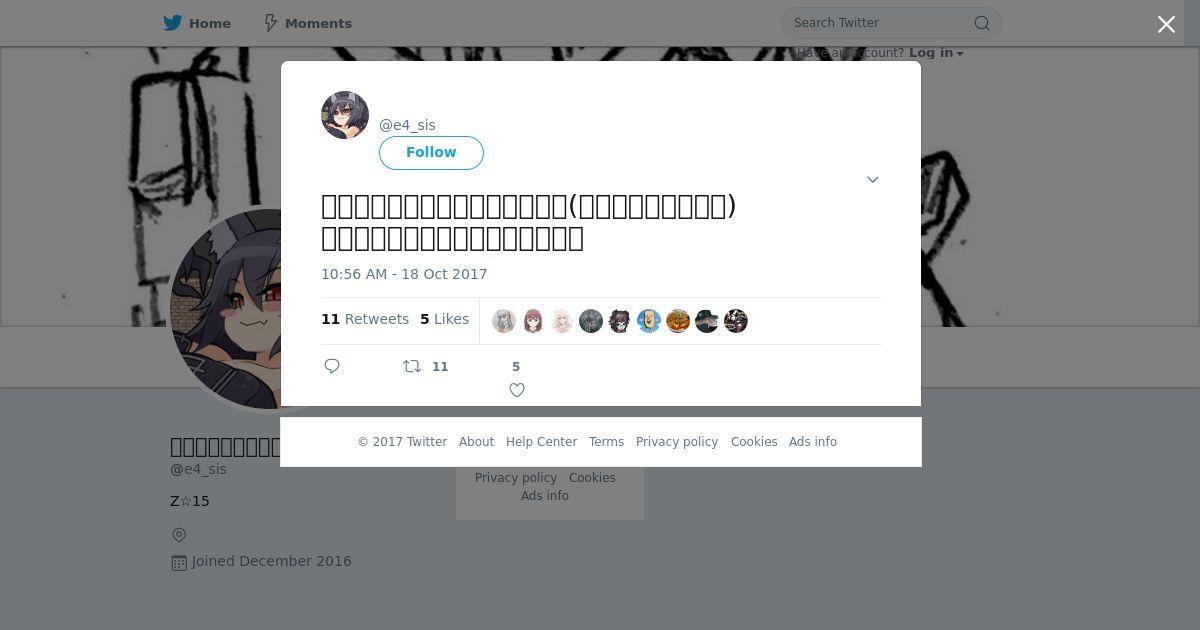Screen dimensions: 1200x630
Task: Open the tweet author's avatar in the modal
Action: 345,115
